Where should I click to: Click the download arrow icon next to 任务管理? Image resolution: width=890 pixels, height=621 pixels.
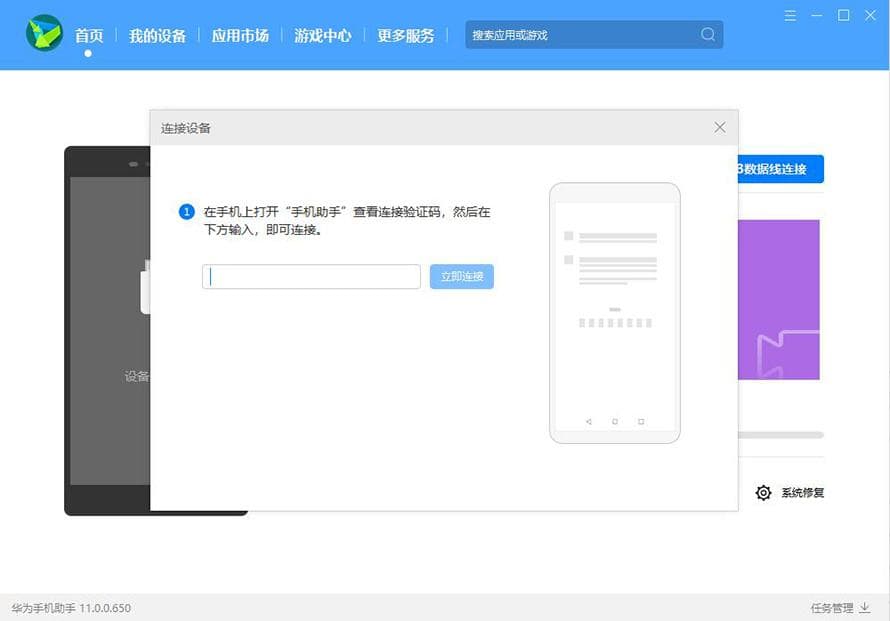point(865,606)
